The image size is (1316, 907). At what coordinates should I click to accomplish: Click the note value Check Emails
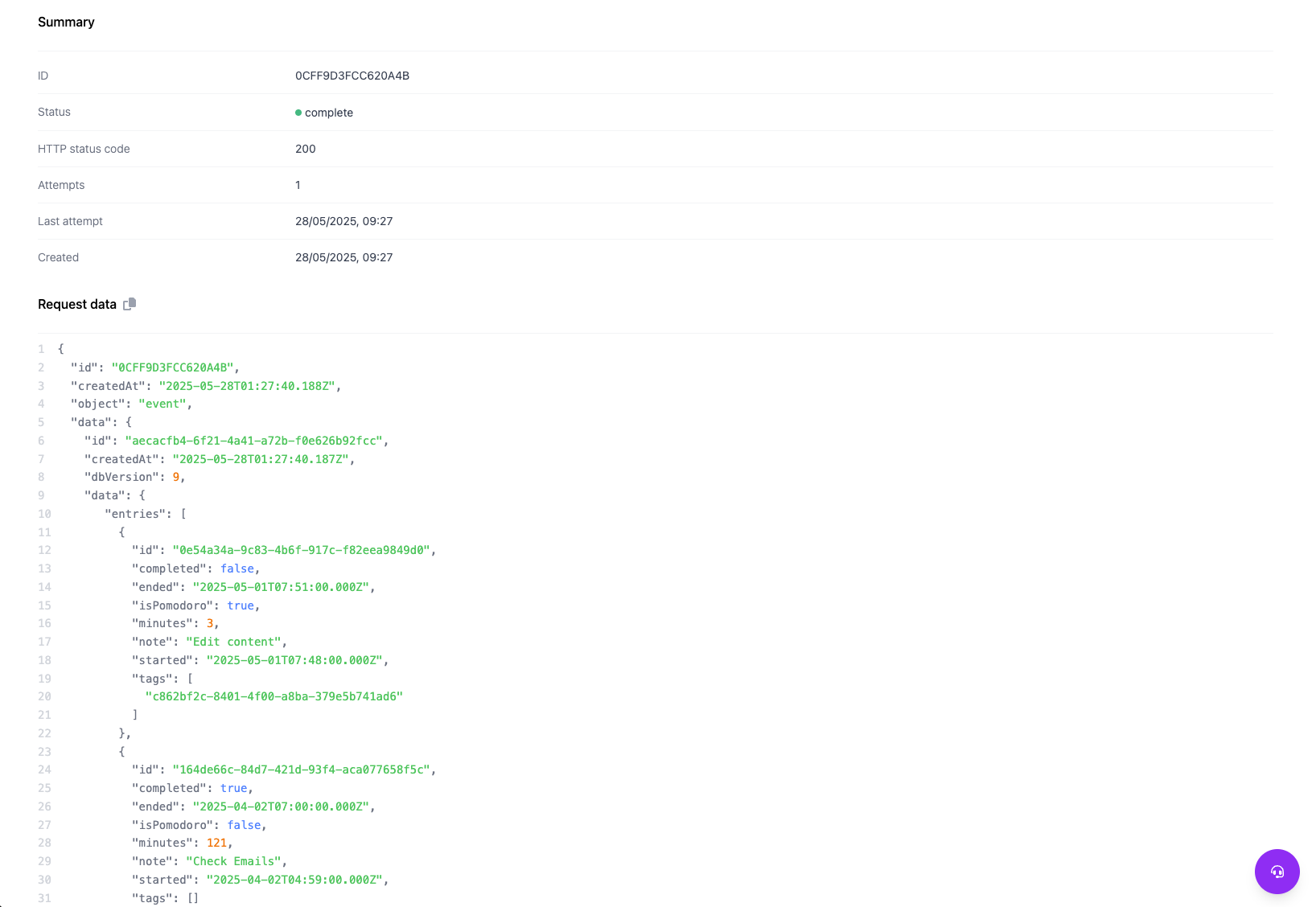click(x=234, y=861)
